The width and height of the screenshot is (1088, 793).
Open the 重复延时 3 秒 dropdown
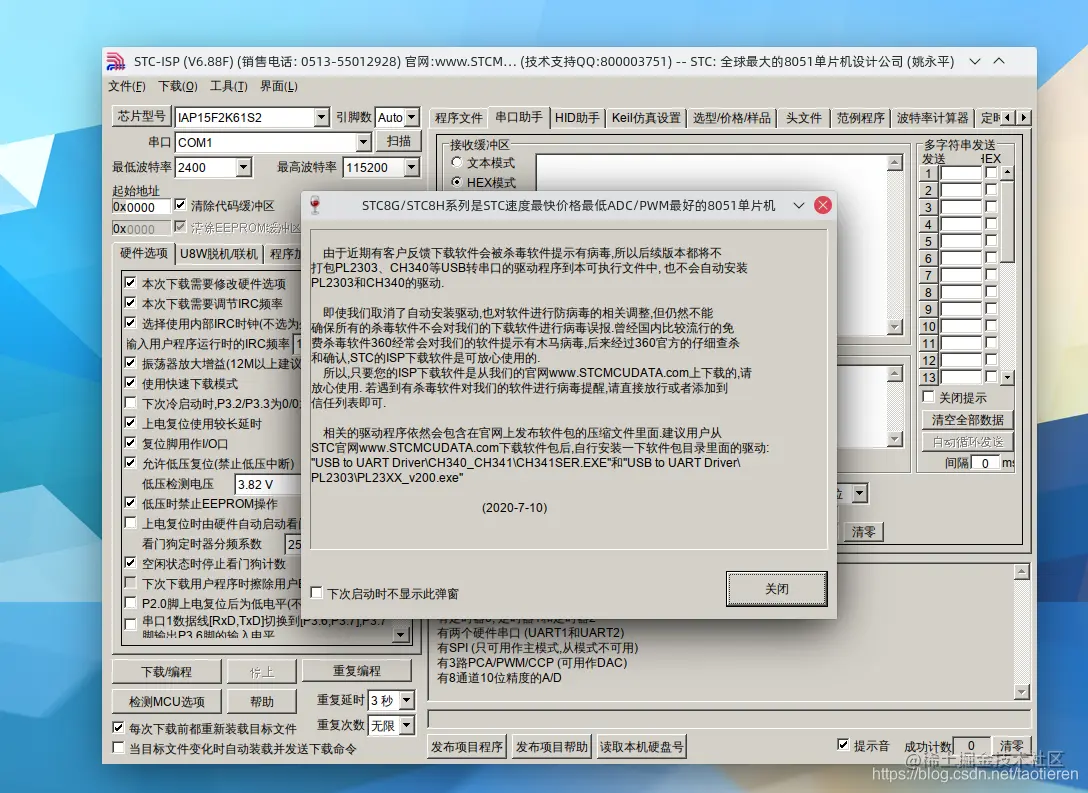407,701
